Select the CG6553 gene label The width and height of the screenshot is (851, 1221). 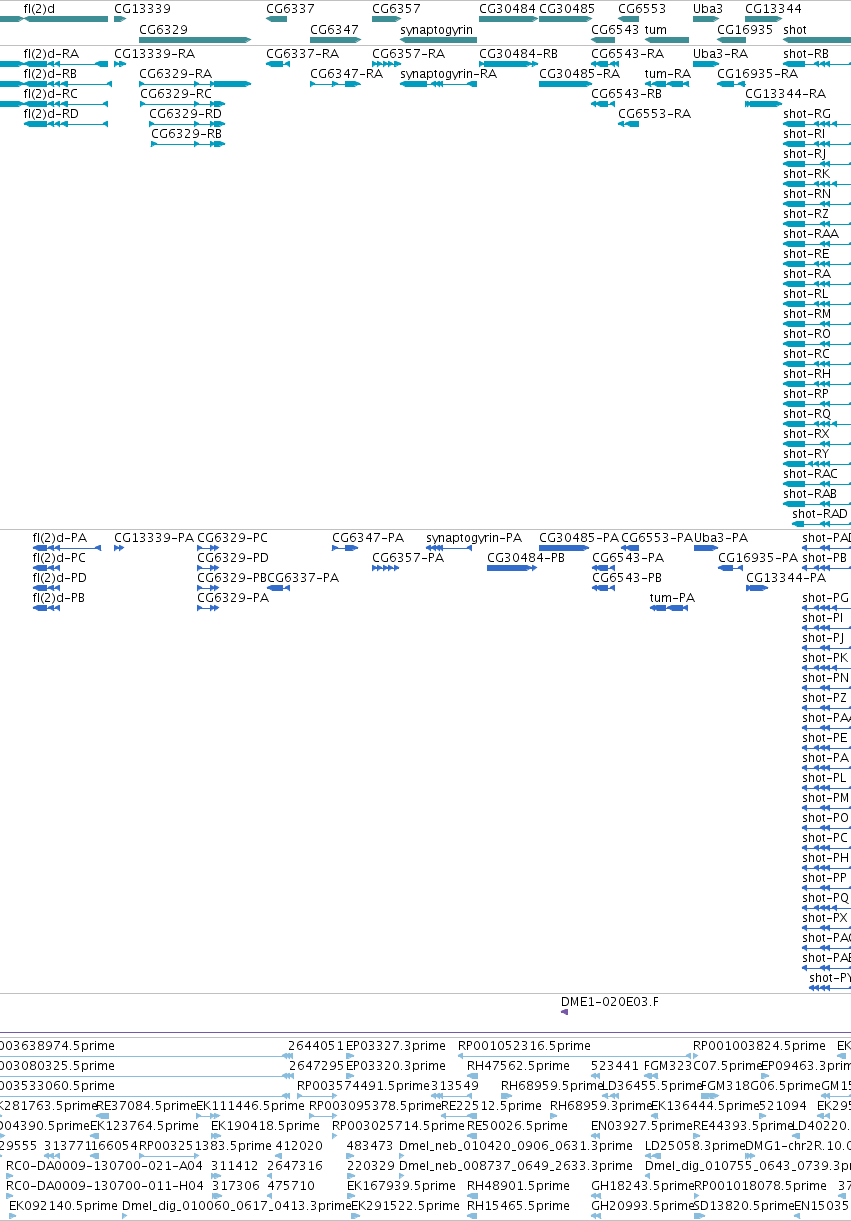point(642,9)
